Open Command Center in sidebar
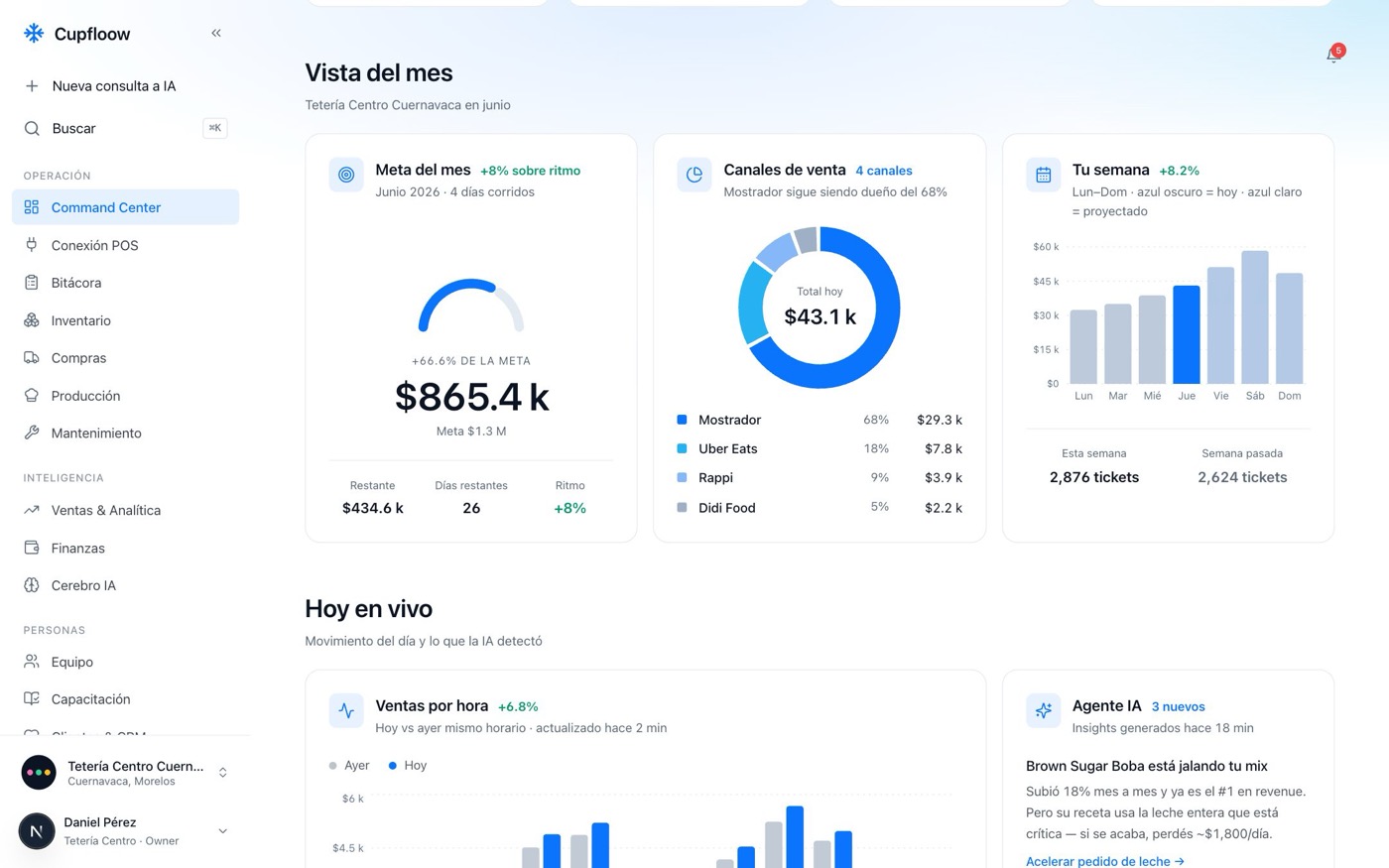 125,207
